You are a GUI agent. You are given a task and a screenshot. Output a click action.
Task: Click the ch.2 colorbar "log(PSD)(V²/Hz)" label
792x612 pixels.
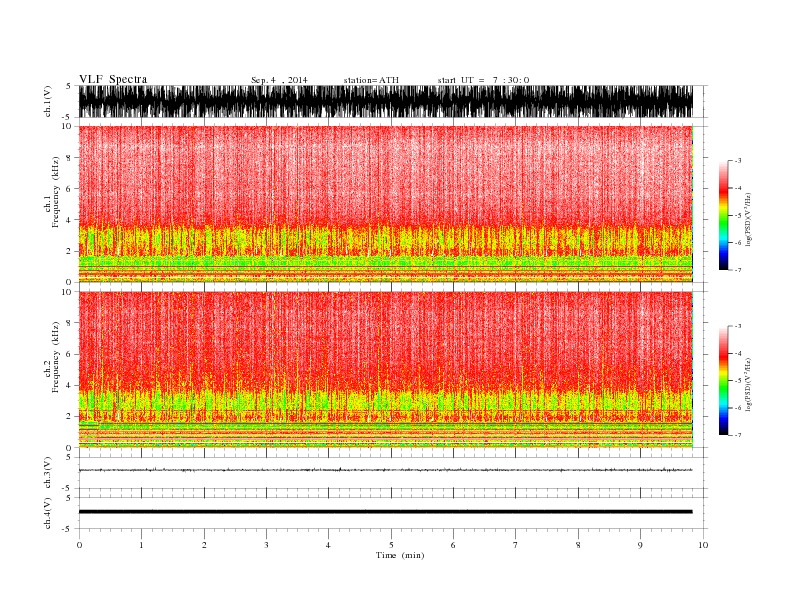tap(748, 385)
